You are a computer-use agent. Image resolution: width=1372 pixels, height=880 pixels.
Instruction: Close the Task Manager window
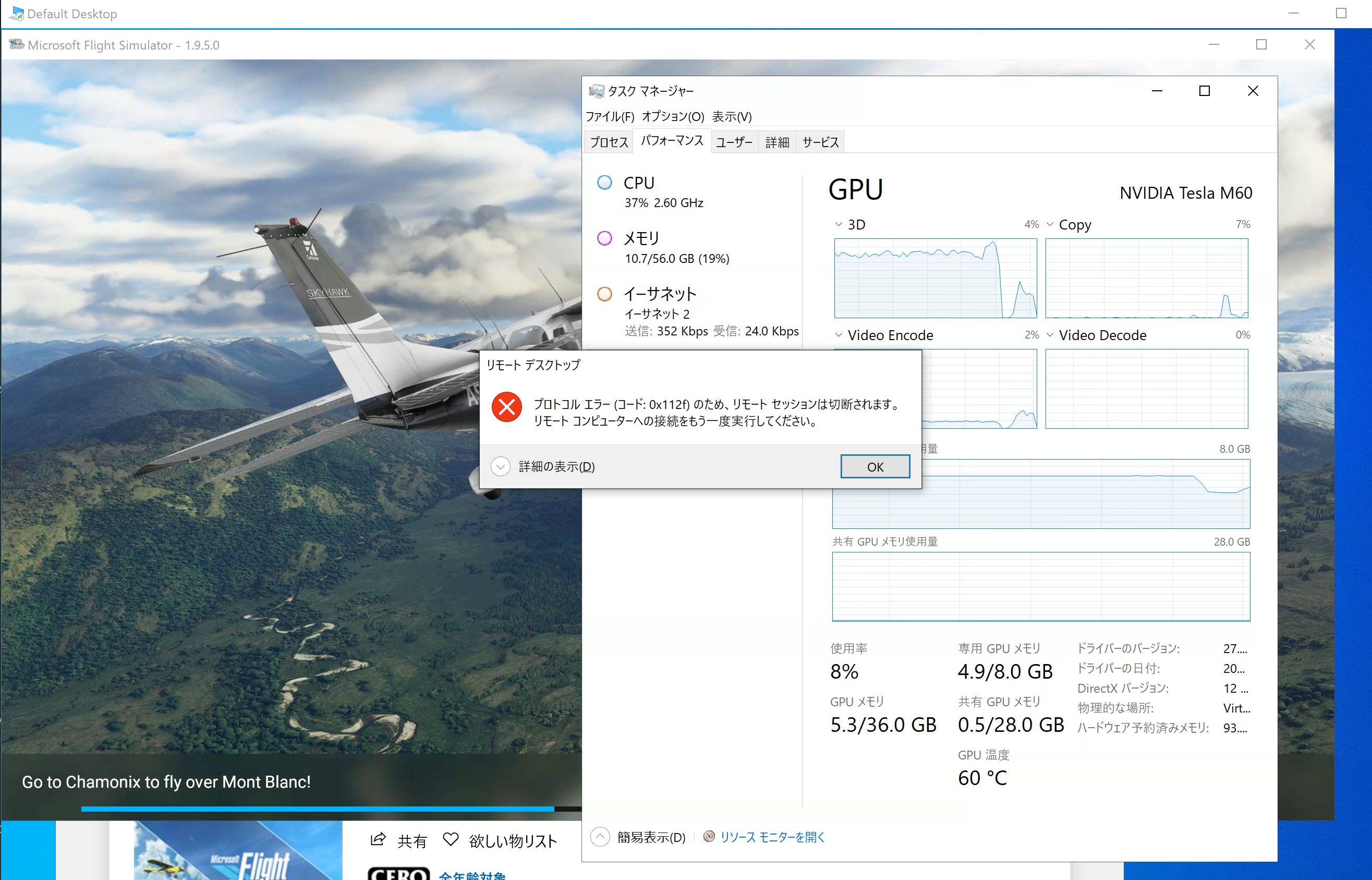[1253, 91]
